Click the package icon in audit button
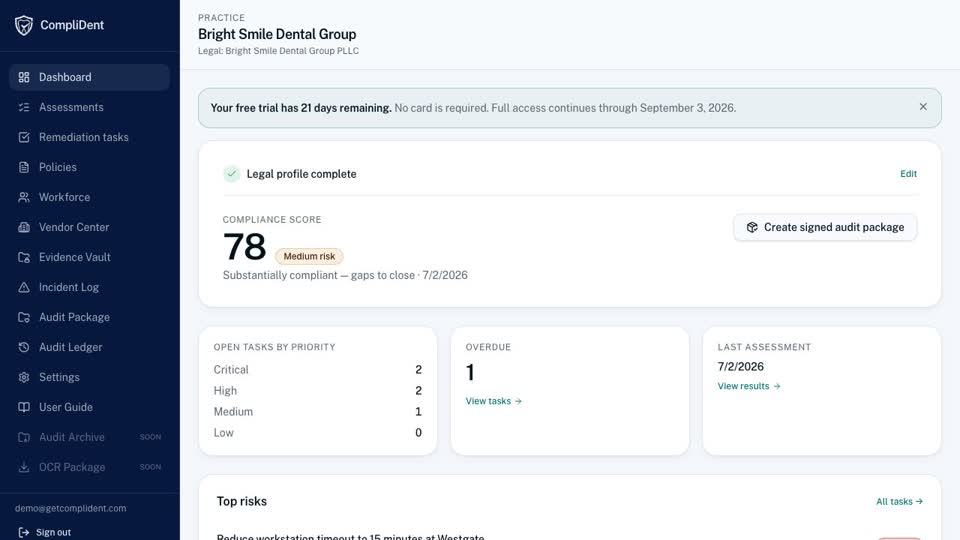960x540 pixels. [x=752, y=227]
